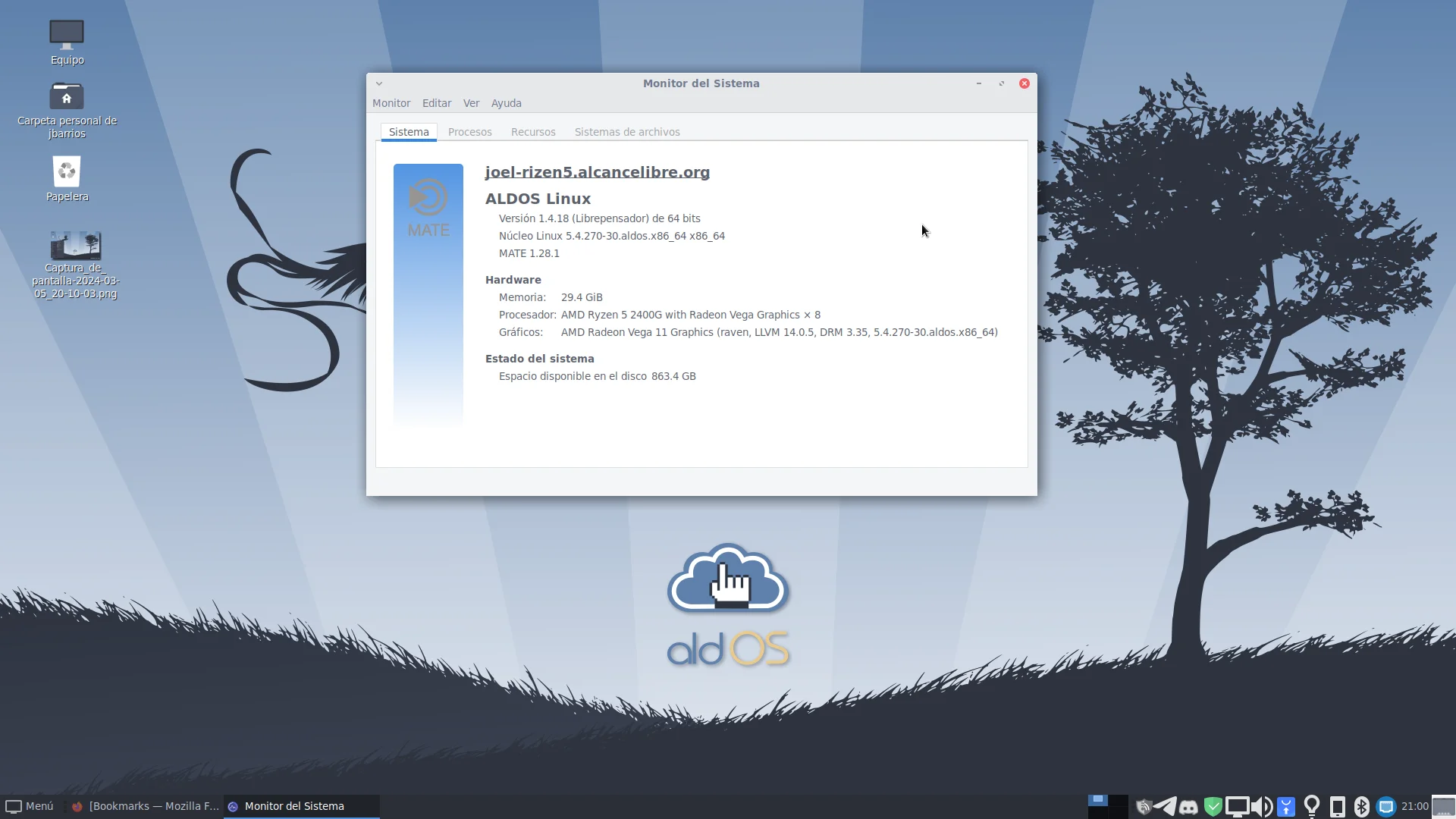Switch to the Recursos tab

[x=533, y=132]
